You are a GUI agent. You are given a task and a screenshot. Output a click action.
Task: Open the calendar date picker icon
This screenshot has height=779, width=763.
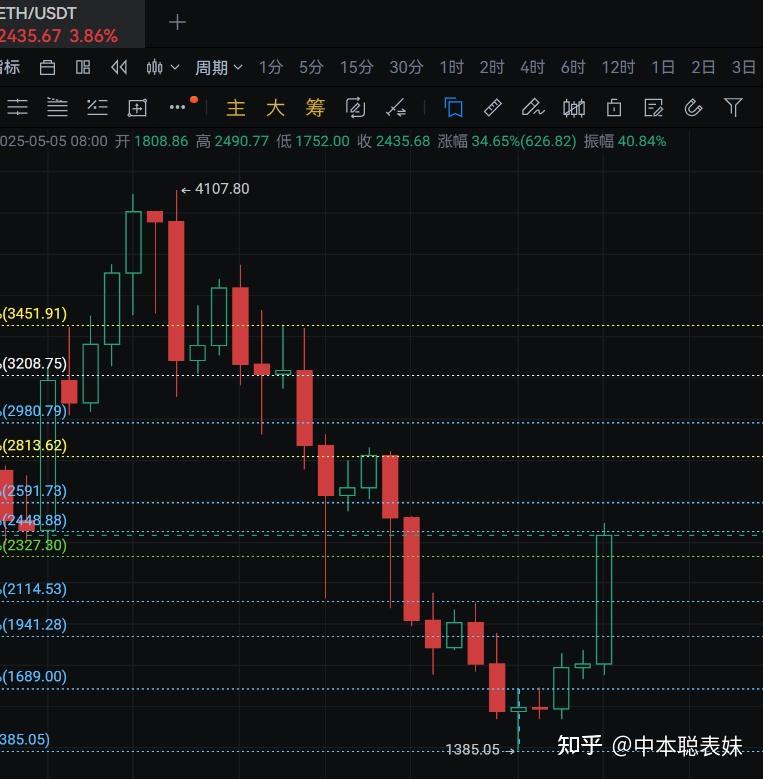coord(47,67)
